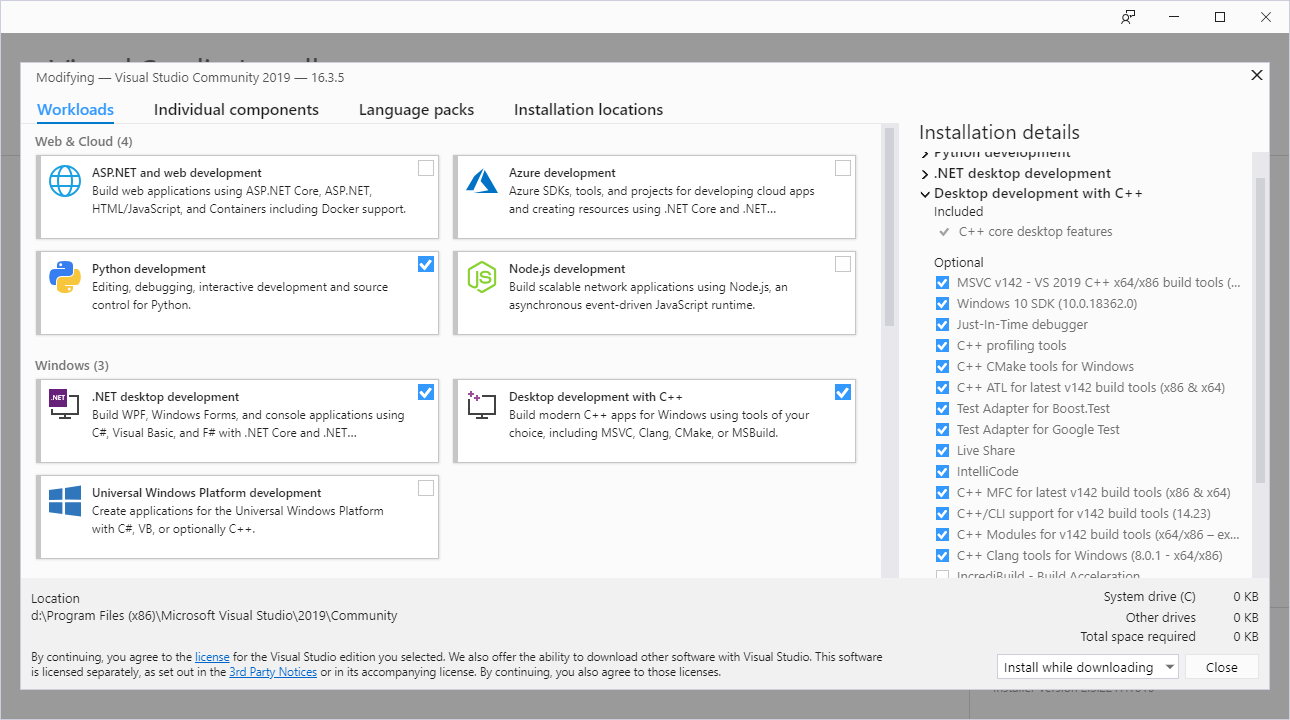Image resolution: width=1290 pixels, height=720 pixels.
Task: Enable ASP.NET and web development workload
Action: (x=426, y=168)
